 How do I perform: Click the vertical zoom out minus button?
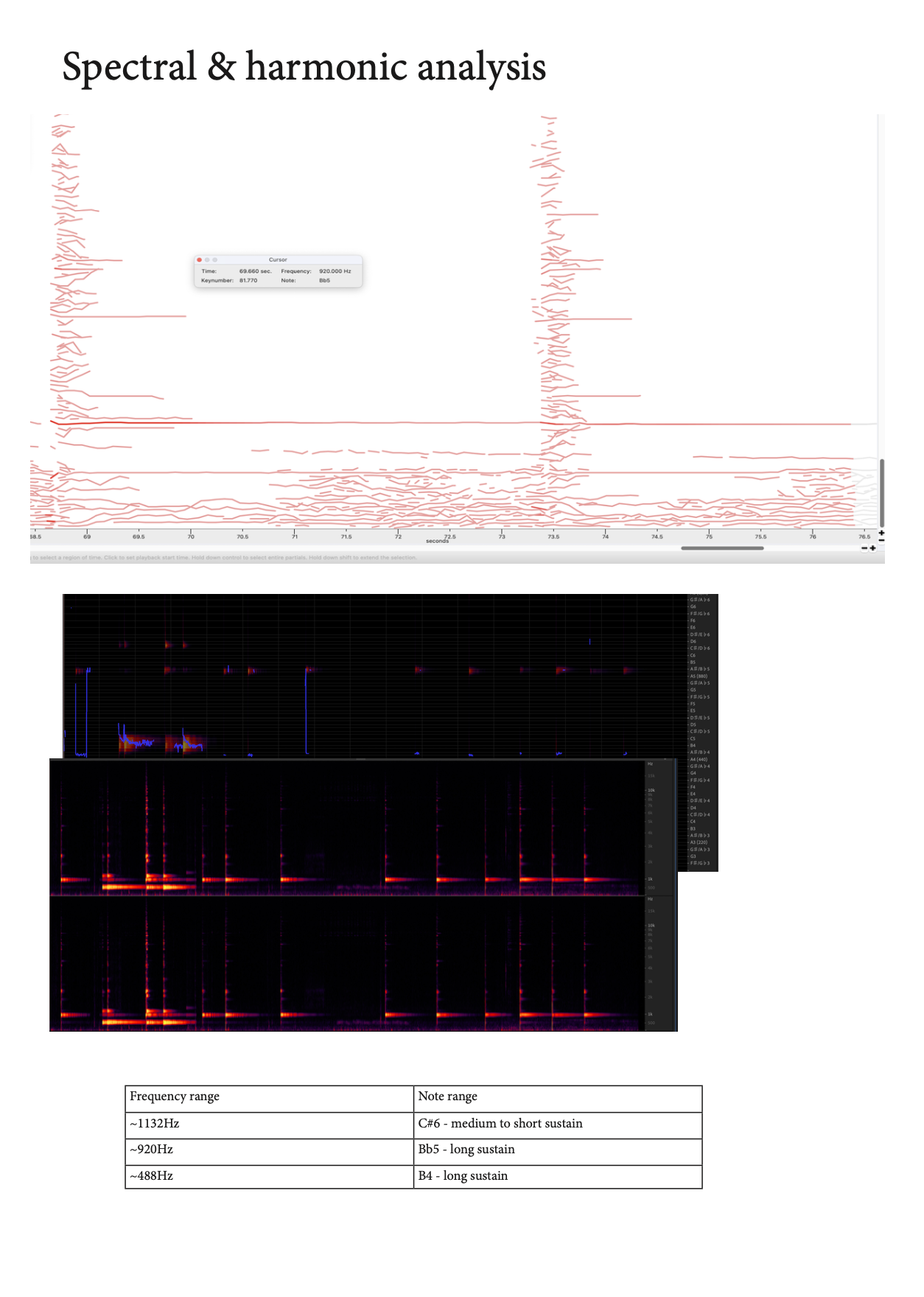[881, 540]
